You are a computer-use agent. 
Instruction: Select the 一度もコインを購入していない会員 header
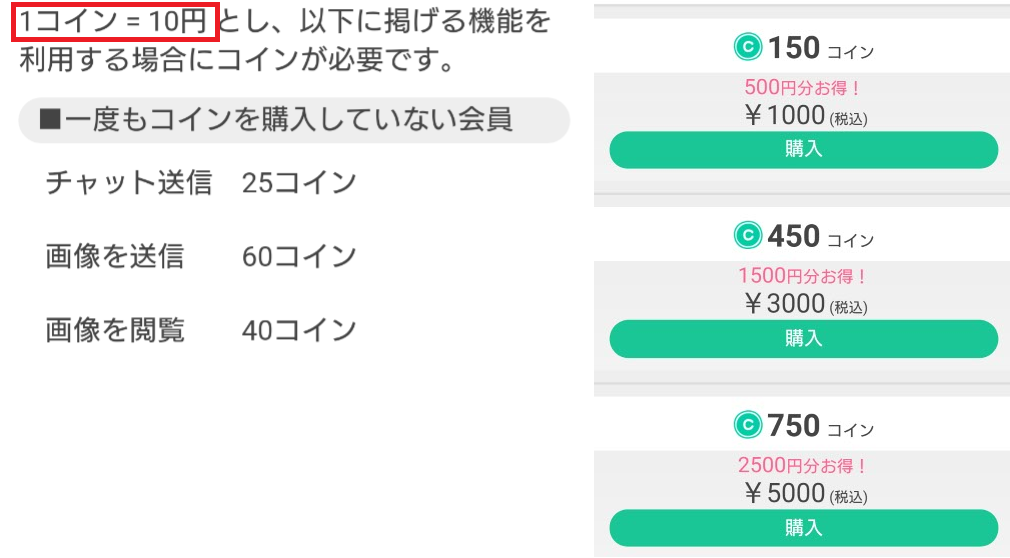[x=293, y=121]
